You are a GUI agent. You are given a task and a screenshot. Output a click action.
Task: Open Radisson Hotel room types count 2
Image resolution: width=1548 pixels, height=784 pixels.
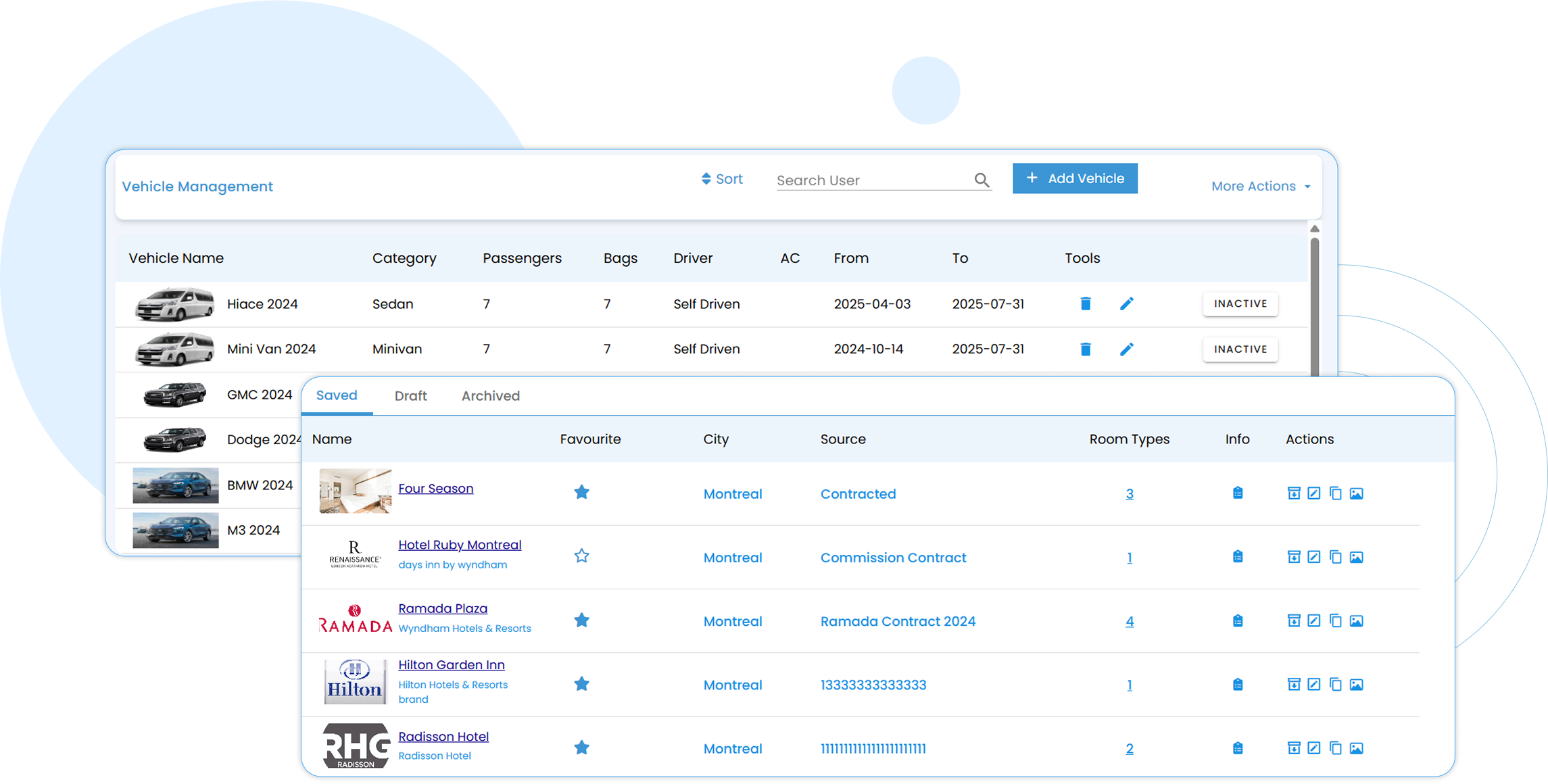1129,749
